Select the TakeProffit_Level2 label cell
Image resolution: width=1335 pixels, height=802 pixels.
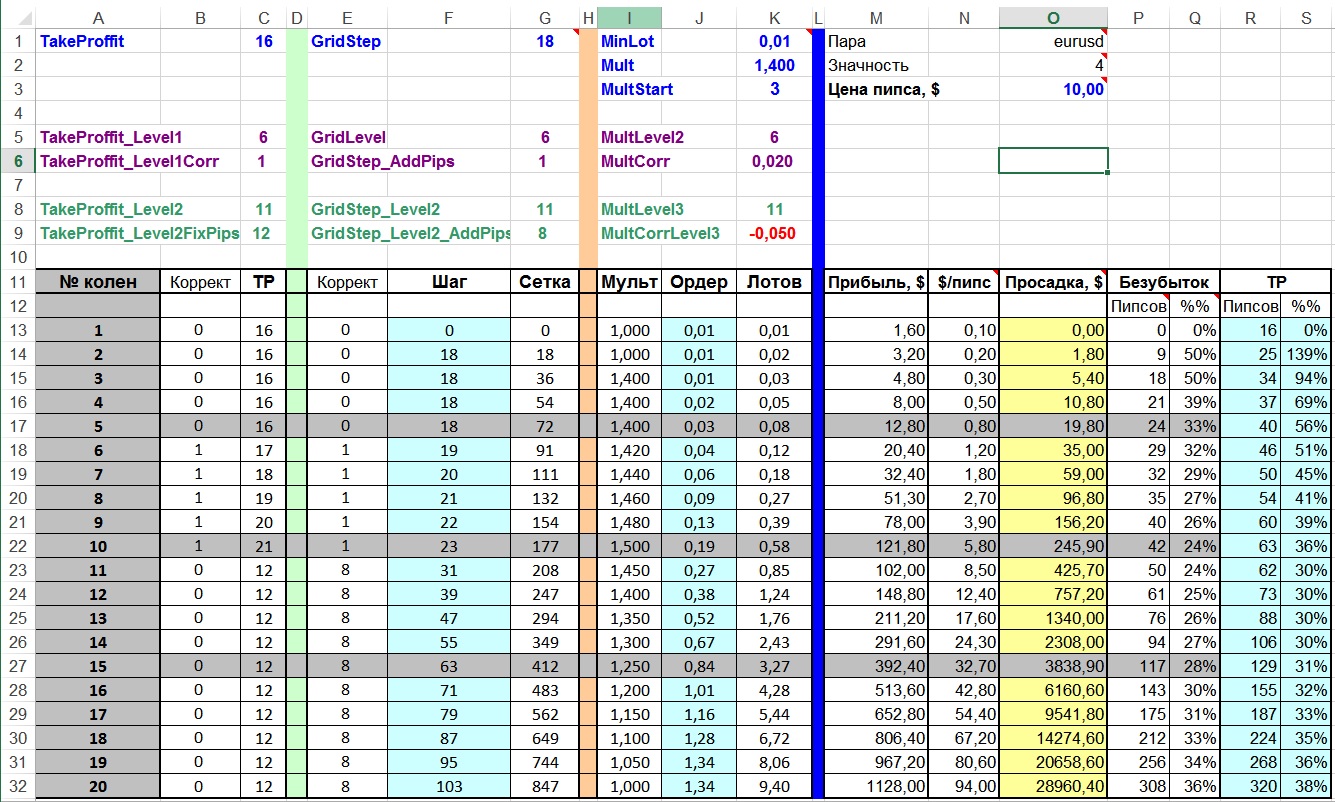[x=111, y=209]
